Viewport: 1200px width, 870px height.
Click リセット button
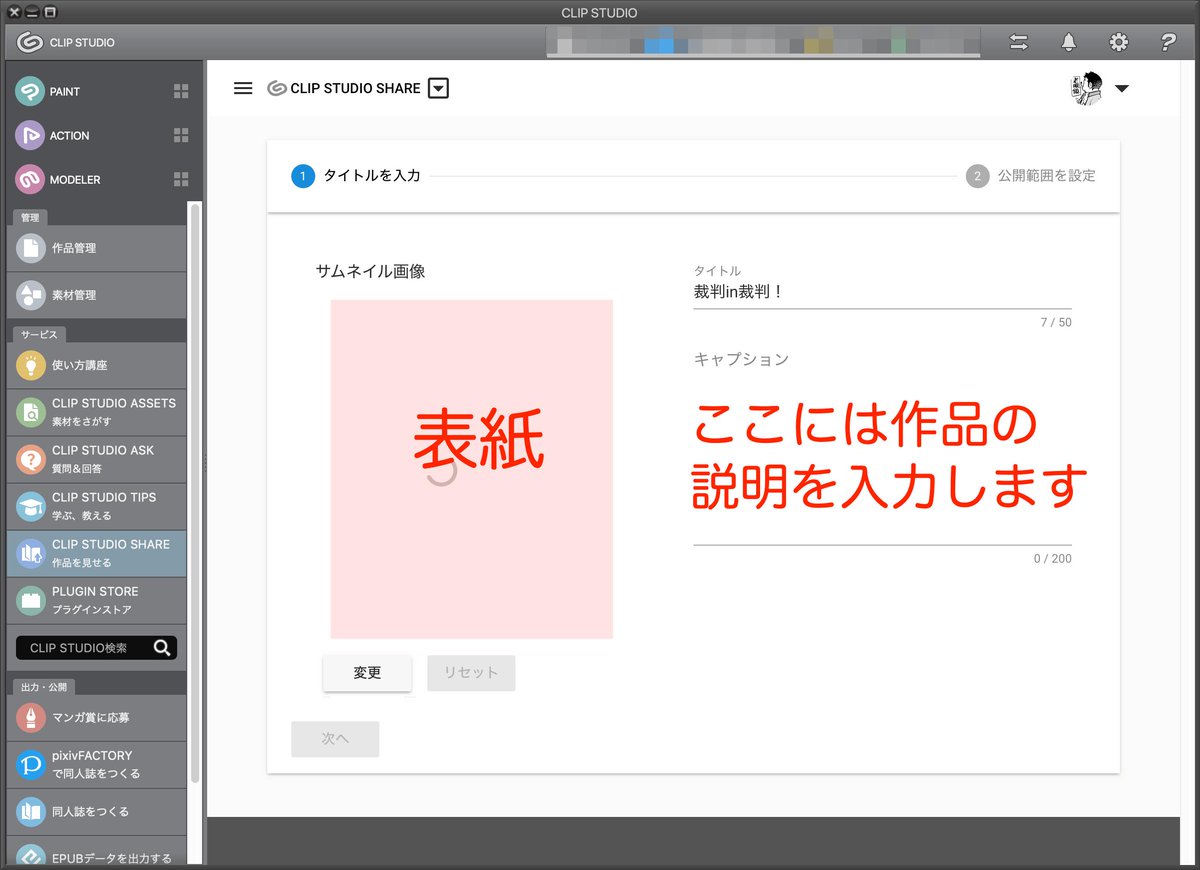(471, 673)
